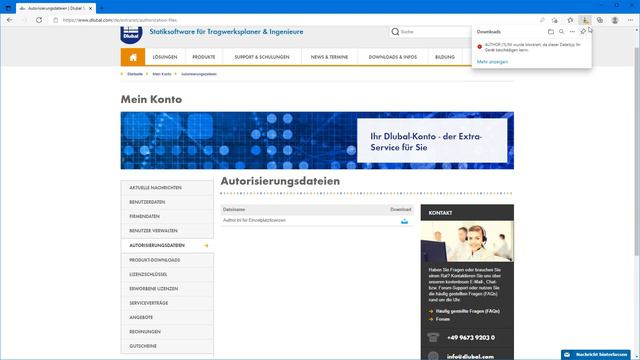The height and width of the screenshot is (360, 640).
Task: Open more options in the Downloads panel
Action: tap(572, 31)
